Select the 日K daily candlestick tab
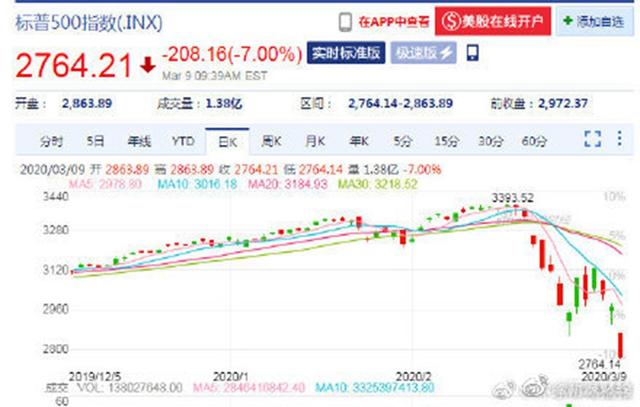 pos(226,140)
